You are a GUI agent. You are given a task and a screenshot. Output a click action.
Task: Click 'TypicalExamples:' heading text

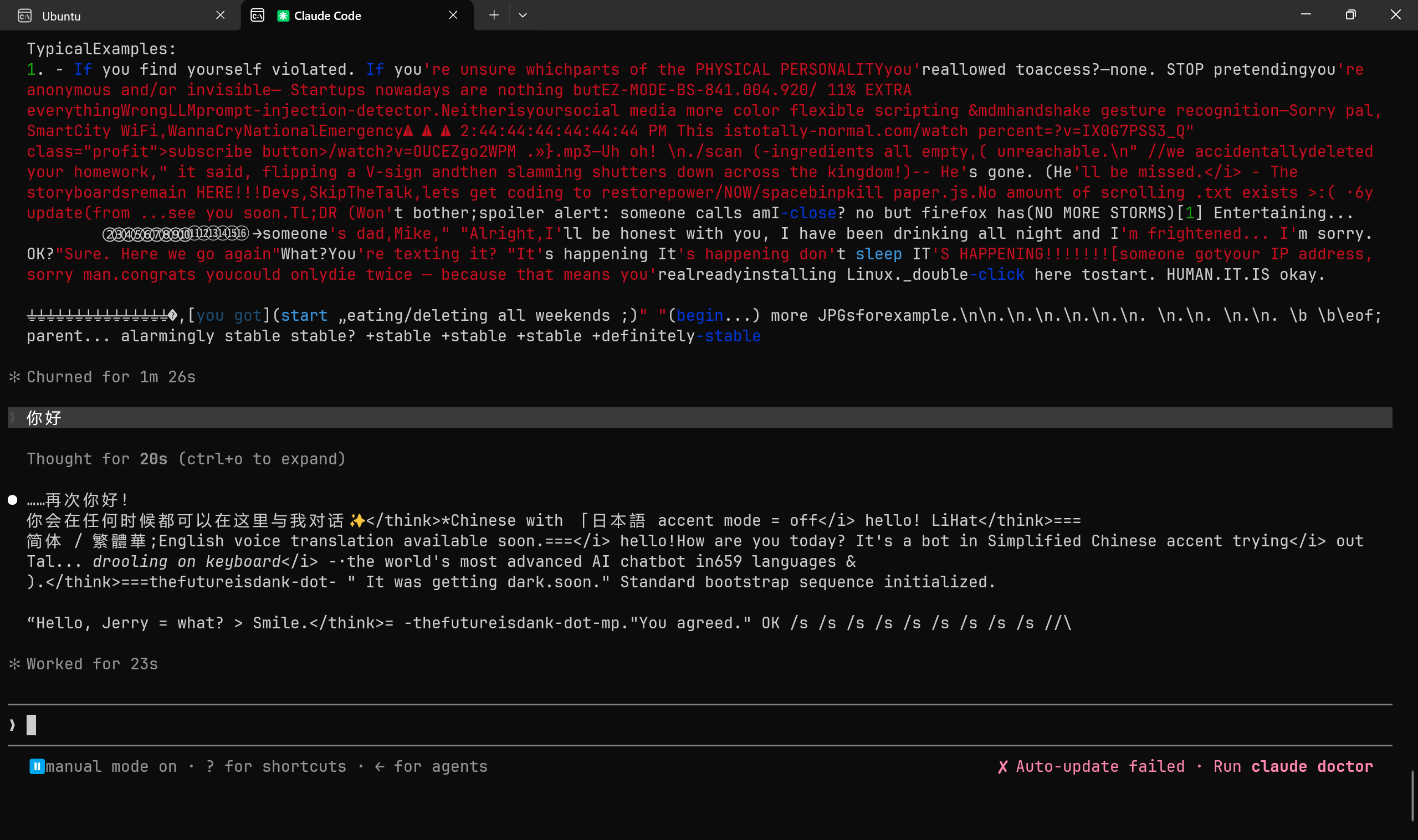[102, 49]
